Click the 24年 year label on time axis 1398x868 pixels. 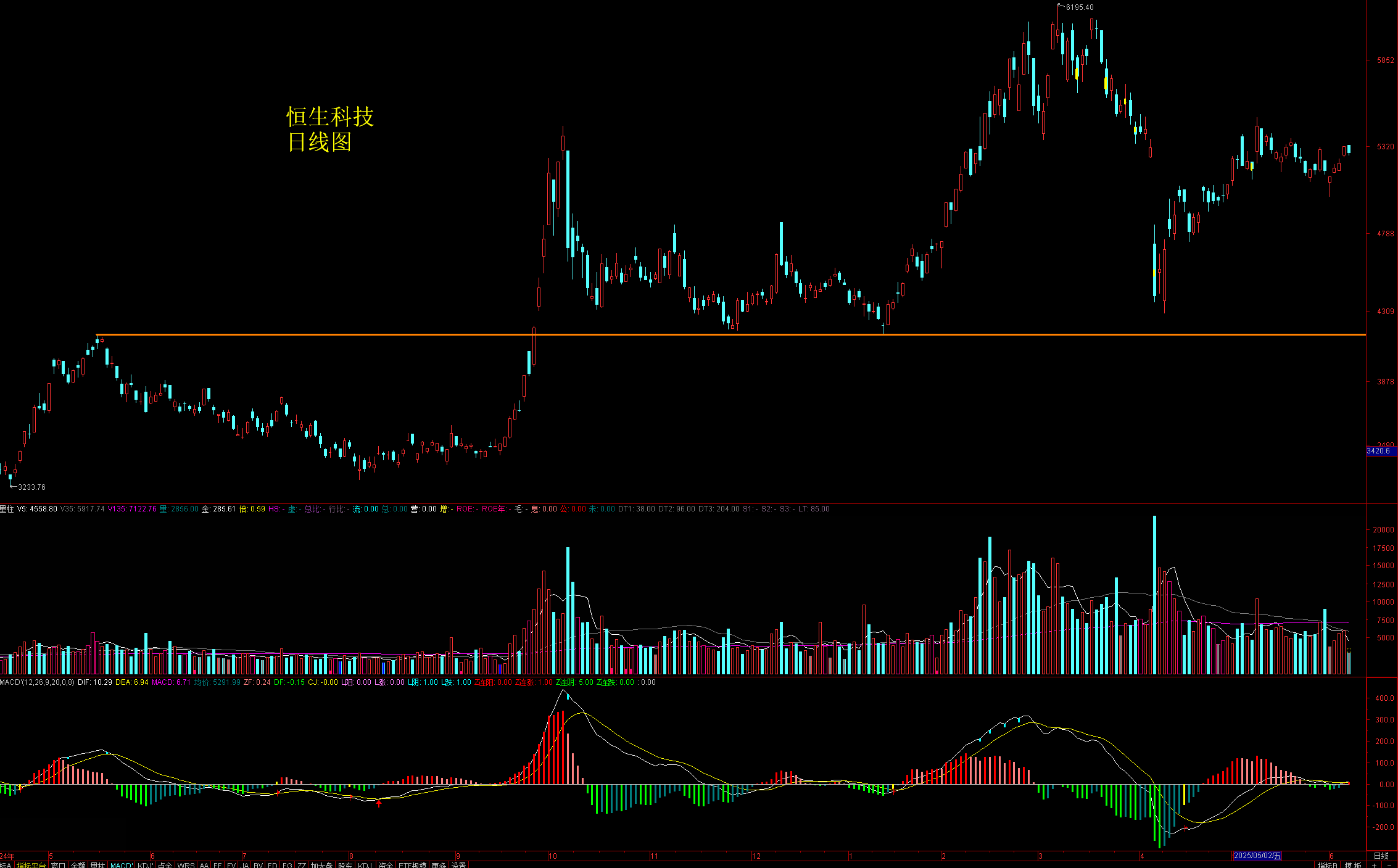pyautogui.click(x=7, y=856)
